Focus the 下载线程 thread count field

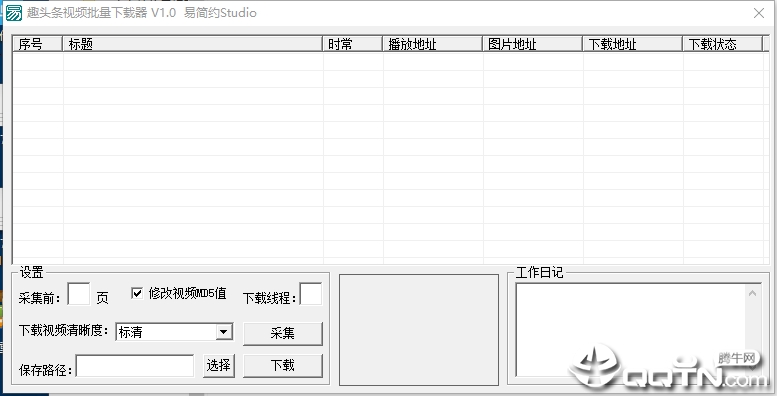(x=311, y=294)
